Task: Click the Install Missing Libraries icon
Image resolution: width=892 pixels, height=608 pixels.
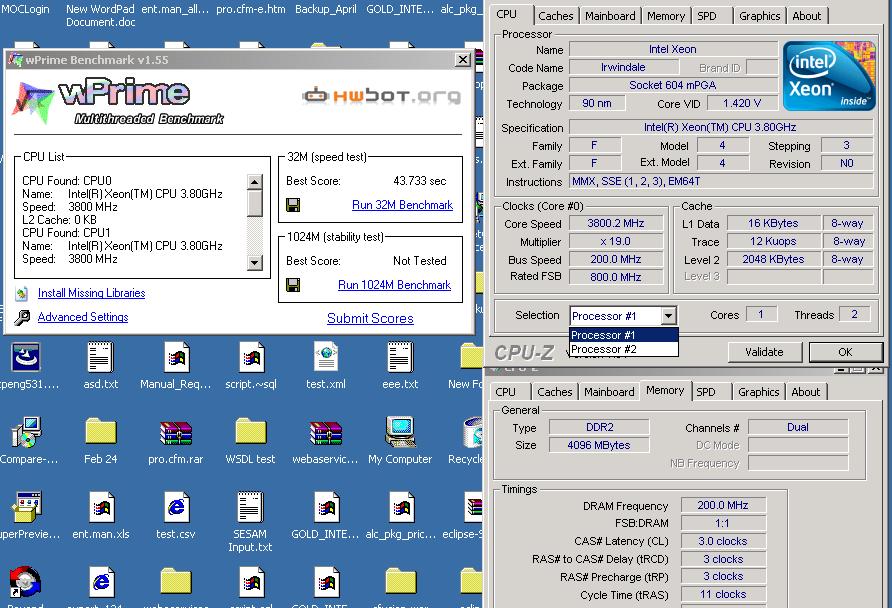Action: (x=22, y=293)
